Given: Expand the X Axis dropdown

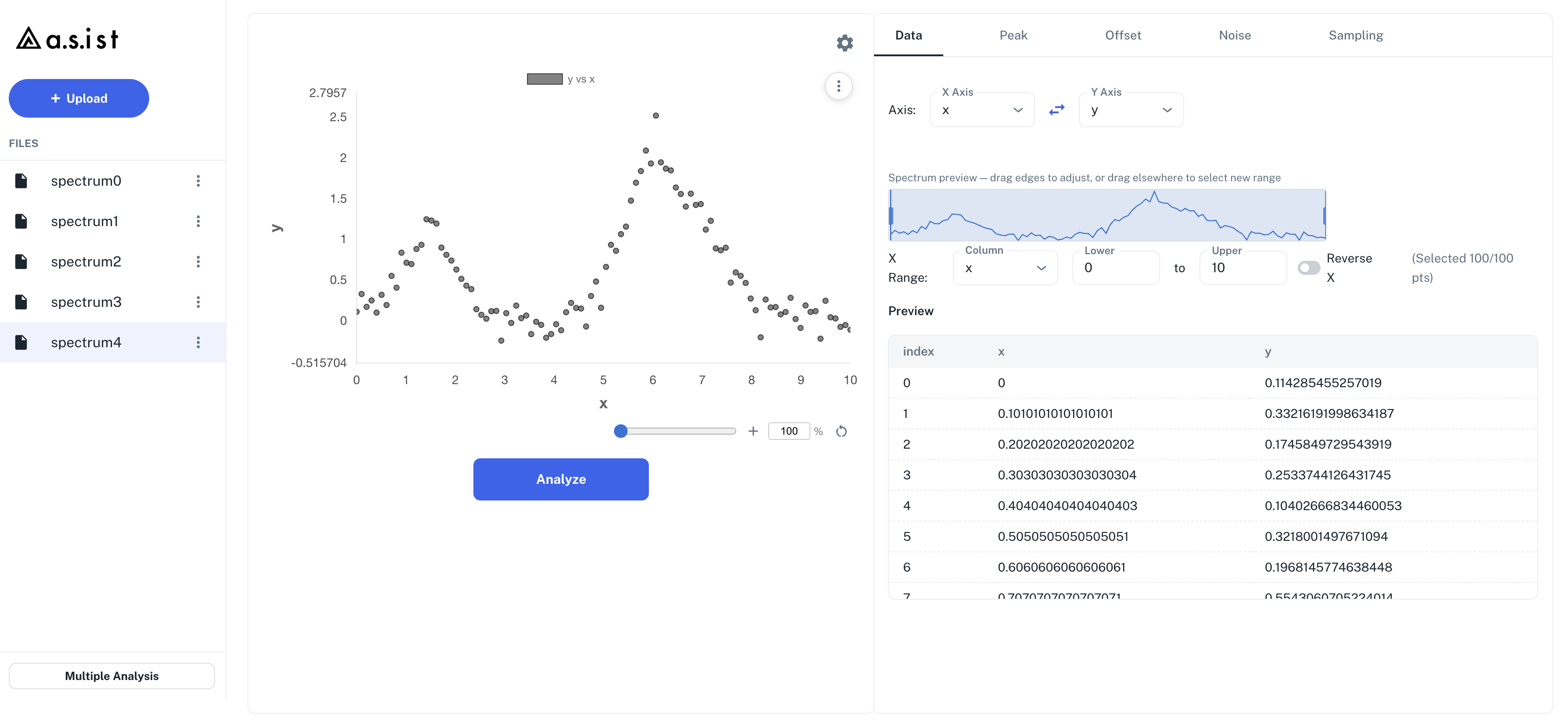Looking at the screenshot, I should [x=982, y=110].
